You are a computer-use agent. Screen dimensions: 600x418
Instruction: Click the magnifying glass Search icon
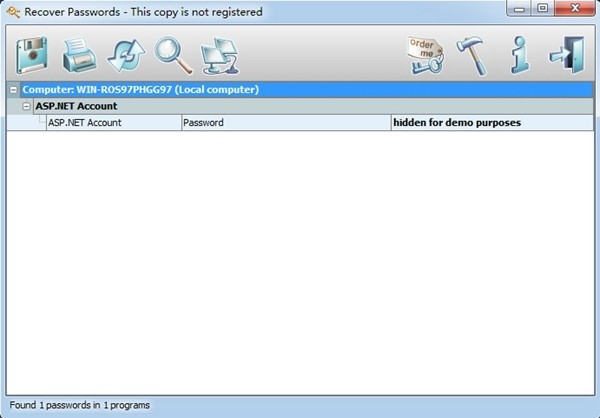click(x=173, y=56)
